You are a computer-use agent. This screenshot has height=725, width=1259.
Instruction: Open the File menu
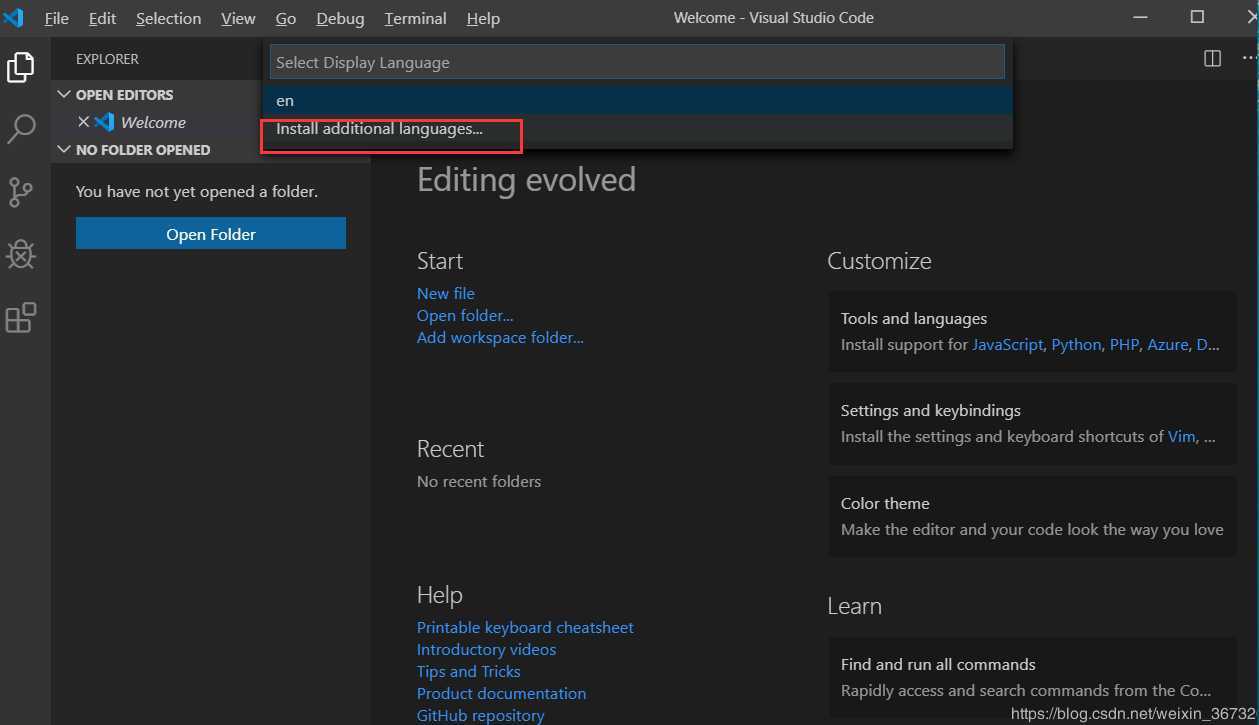pos(57,19)
